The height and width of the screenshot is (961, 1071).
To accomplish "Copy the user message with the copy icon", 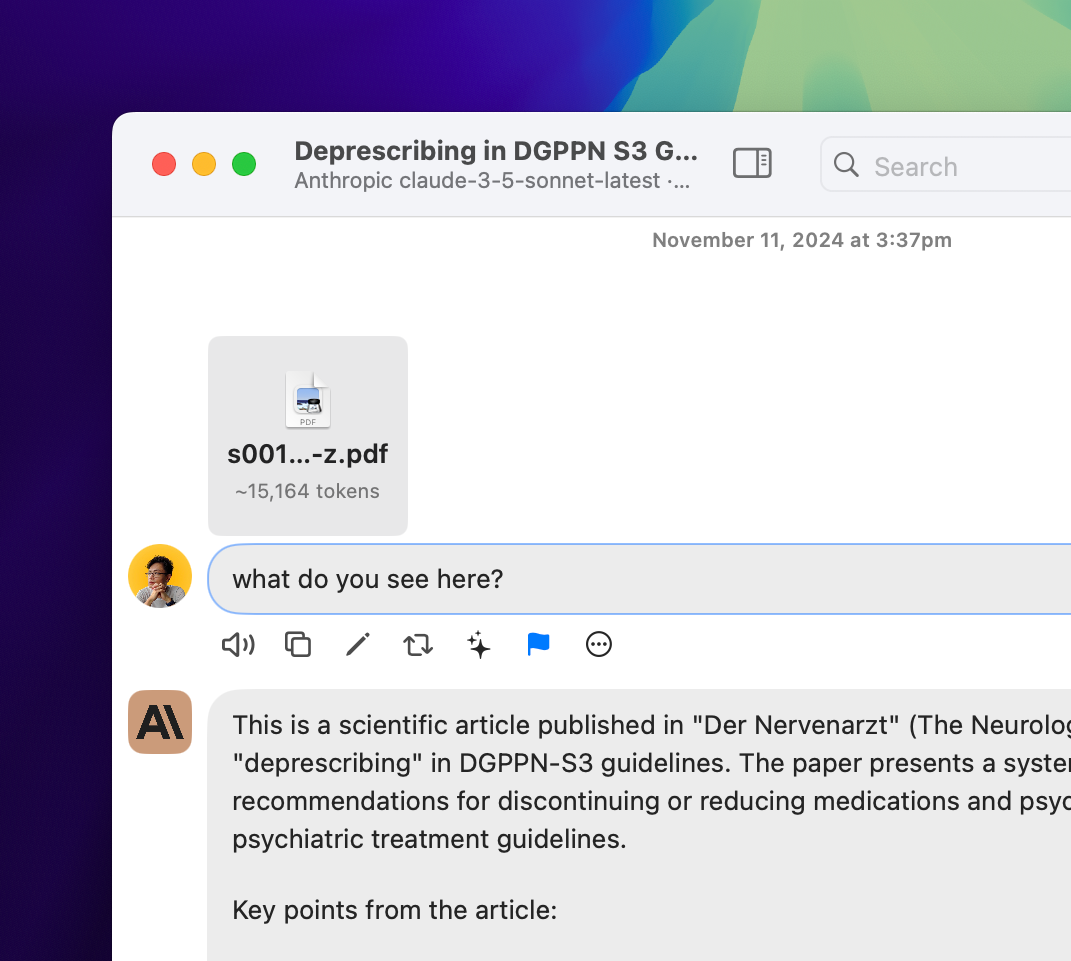I will tap(298, 645).
